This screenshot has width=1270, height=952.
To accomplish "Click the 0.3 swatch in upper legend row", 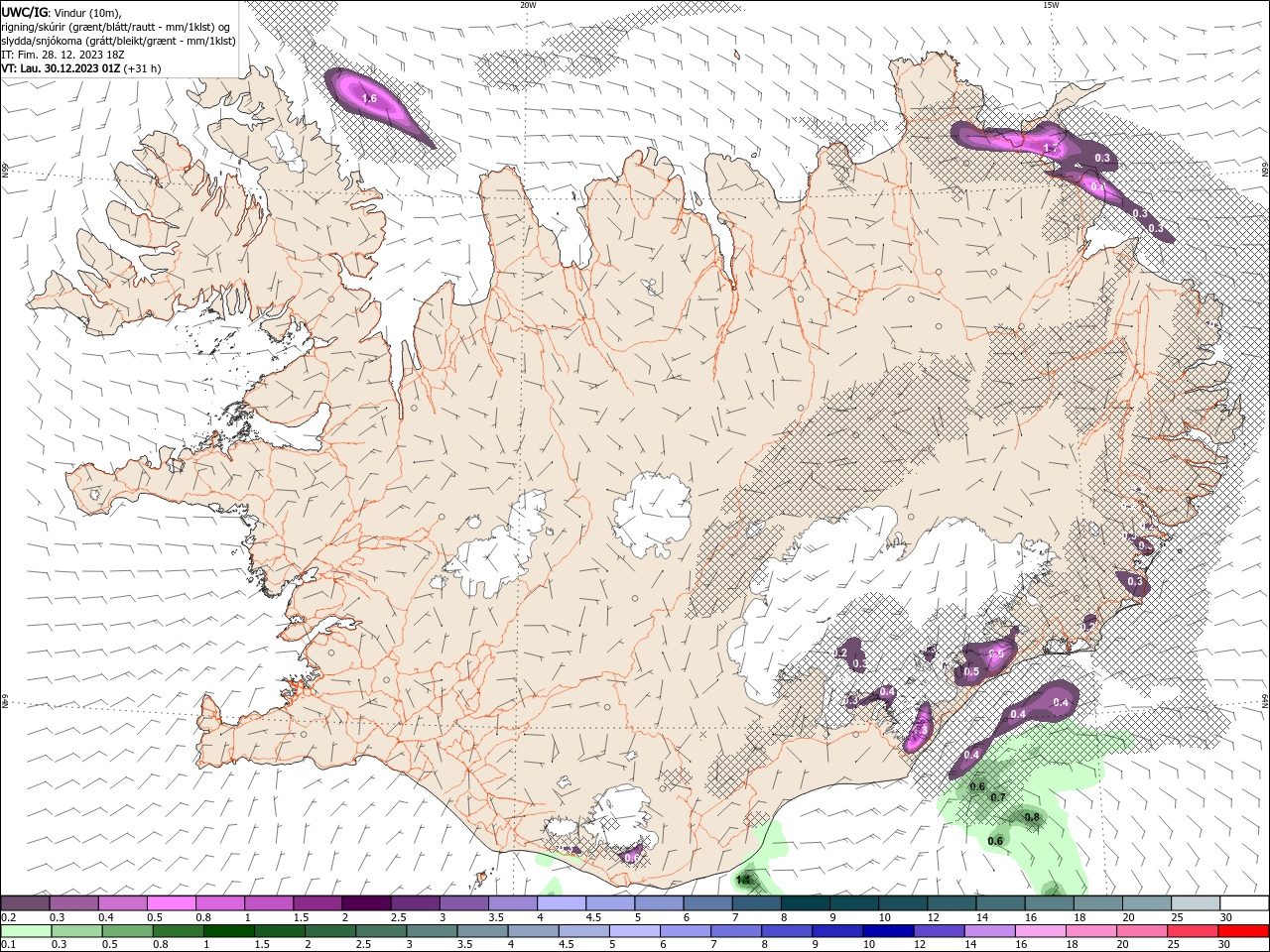I will (x=74, y=903).
